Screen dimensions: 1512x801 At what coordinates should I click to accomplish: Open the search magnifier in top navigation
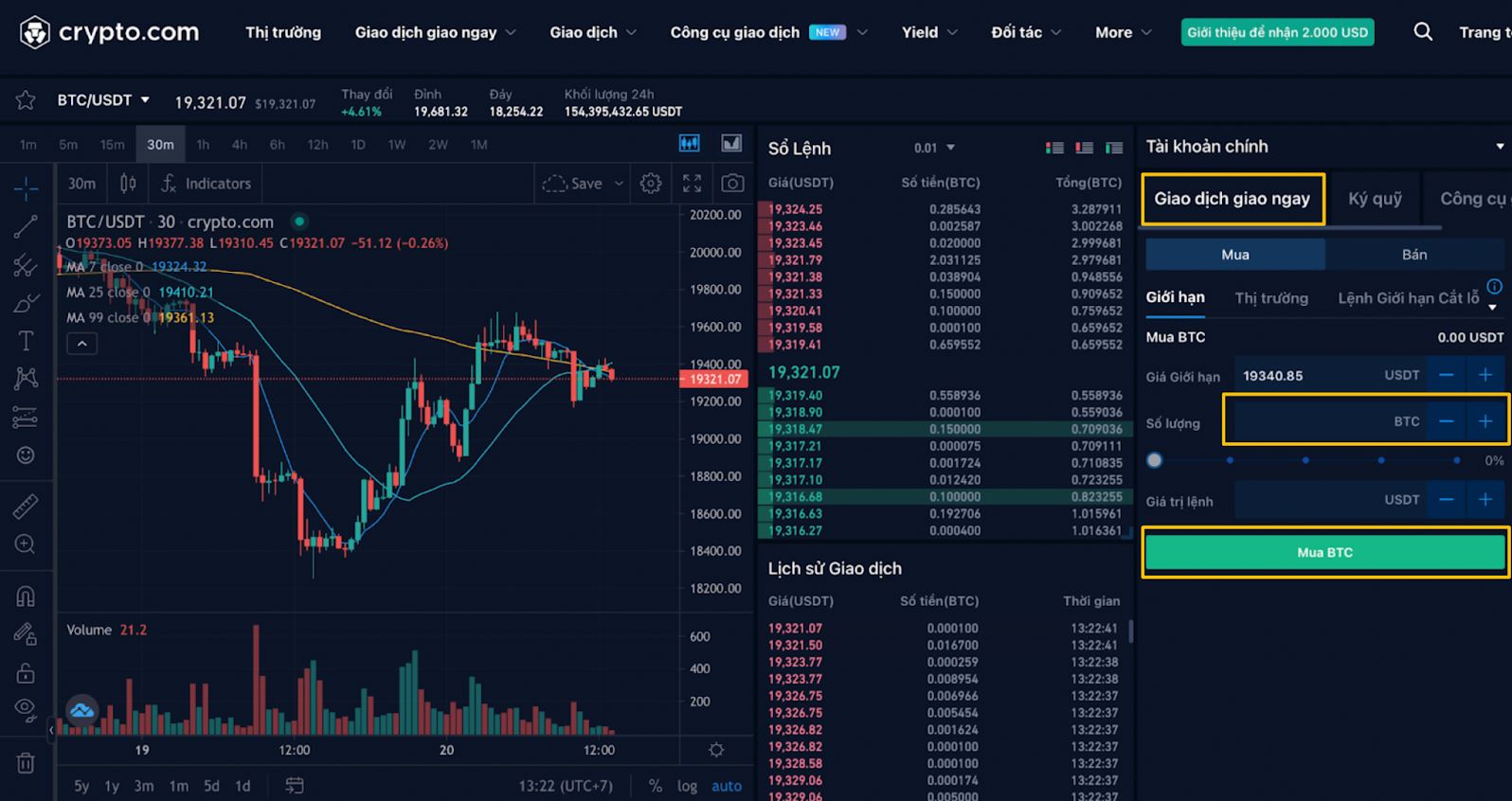point(1422,32)
